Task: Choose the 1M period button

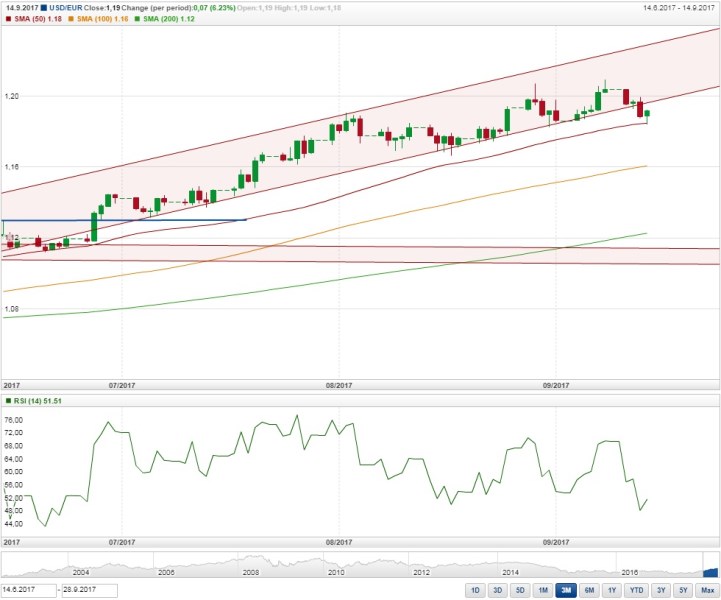Action: [542, 590]
